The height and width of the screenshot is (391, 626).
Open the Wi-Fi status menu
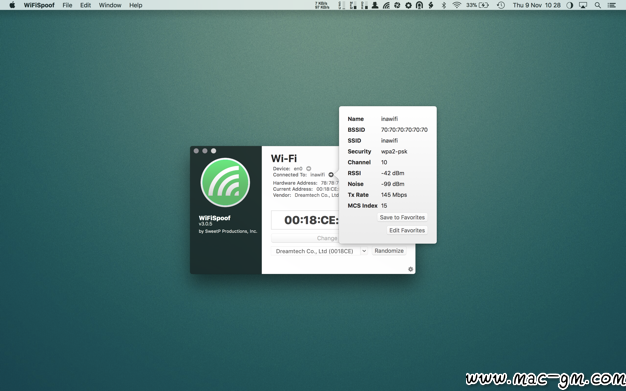pyautogui.click(x=457, y=5)
